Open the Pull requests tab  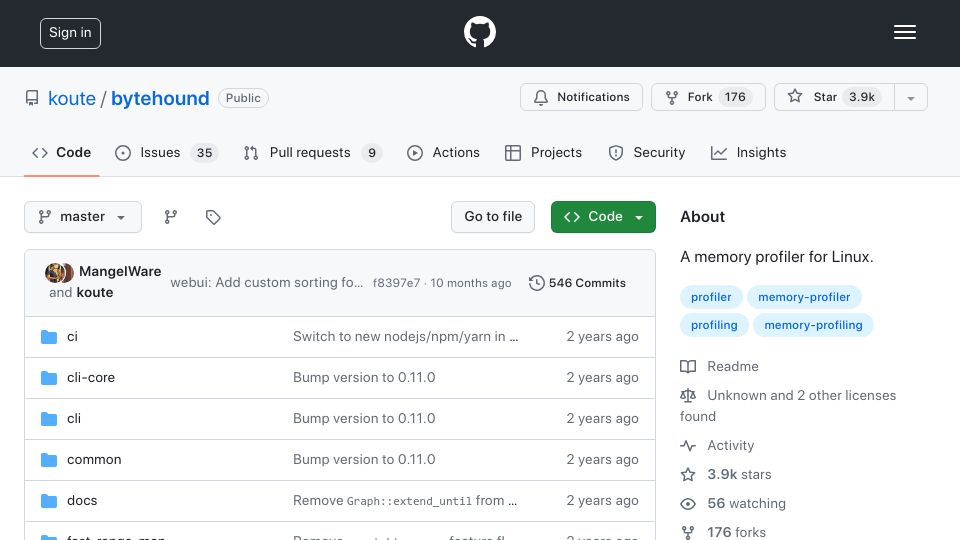point(313,152)
